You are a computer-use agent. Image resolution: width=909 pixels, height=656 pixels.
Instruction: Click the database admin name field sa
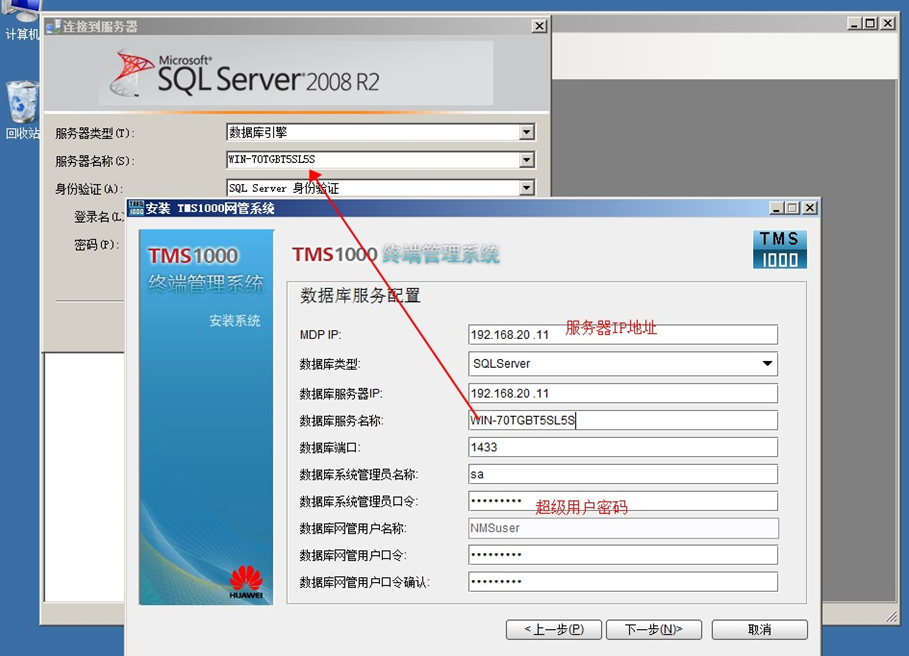[x=623, y=474]
